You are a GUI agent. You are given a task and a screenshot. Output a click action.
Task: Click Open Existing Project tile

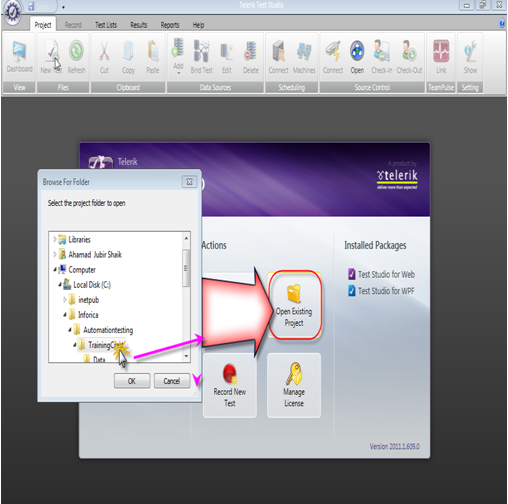pyautogui.click(x=294, y=305)
